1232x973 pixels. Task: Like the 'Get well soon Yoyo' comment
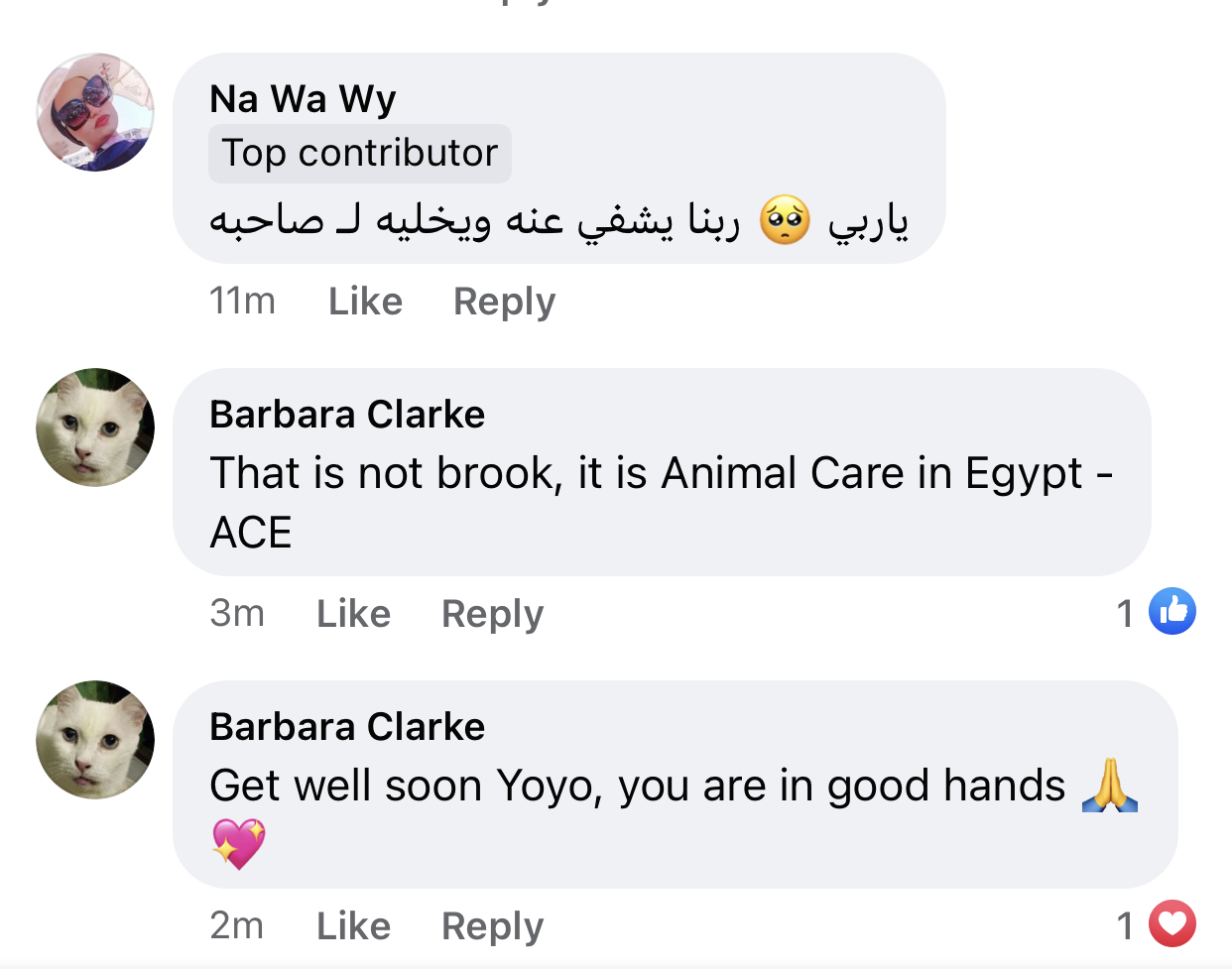353,926
